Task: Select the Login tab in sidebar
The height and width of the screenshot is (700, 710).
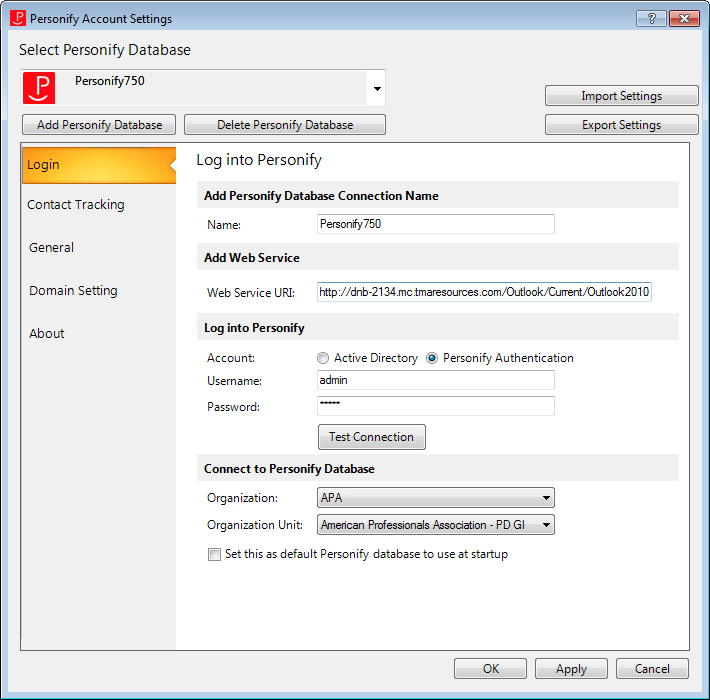Action: pos(99,165)
